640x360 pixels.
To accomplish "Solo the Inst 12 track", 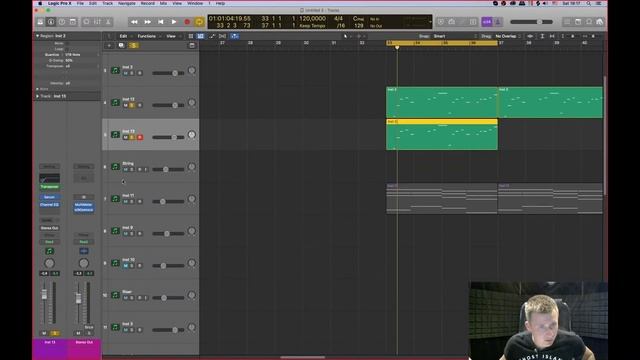I will (132, 105).
